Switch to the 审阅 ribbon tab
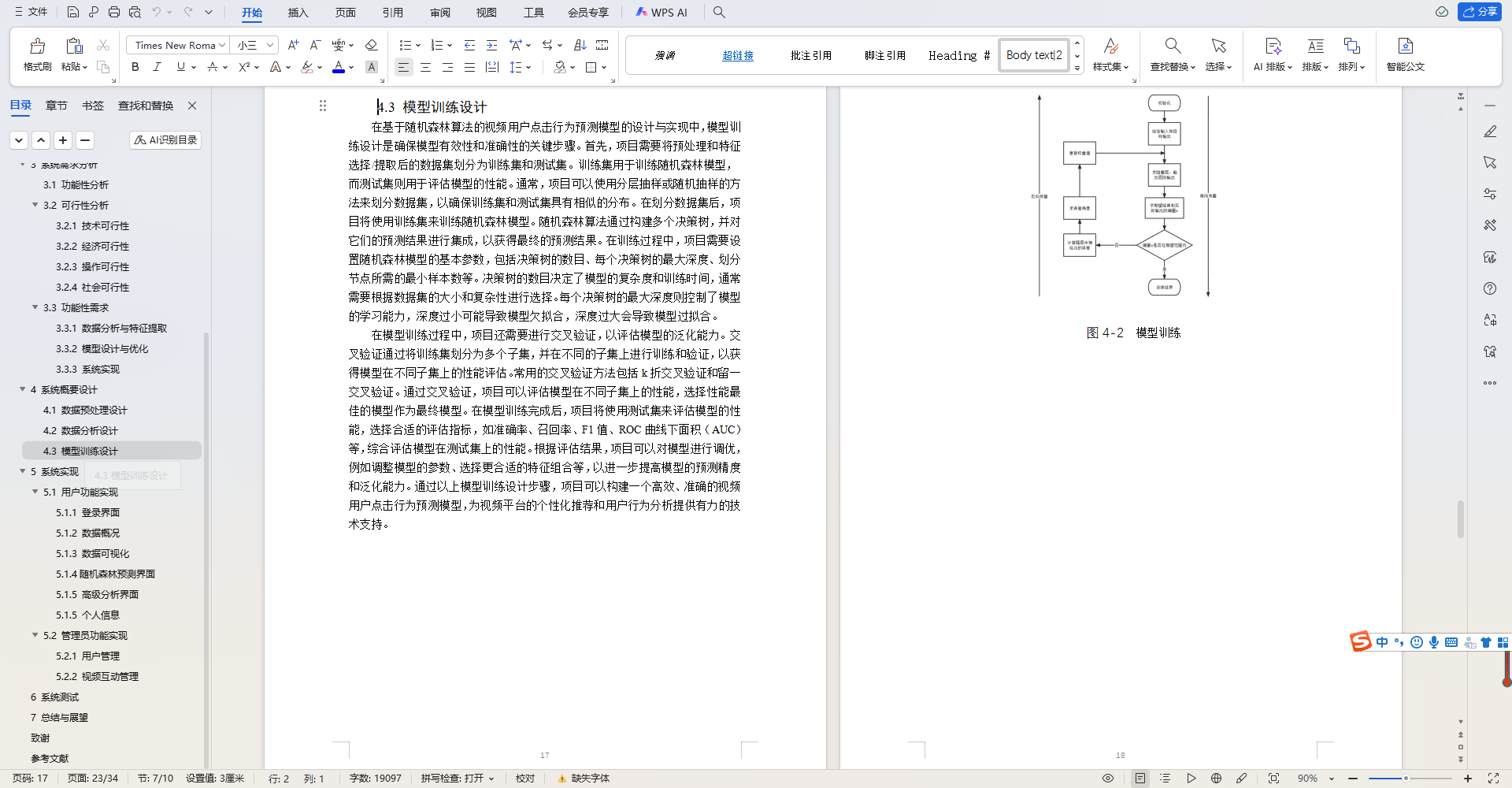The width and height of the screenshot is (1512, 788). click(439, 13)
